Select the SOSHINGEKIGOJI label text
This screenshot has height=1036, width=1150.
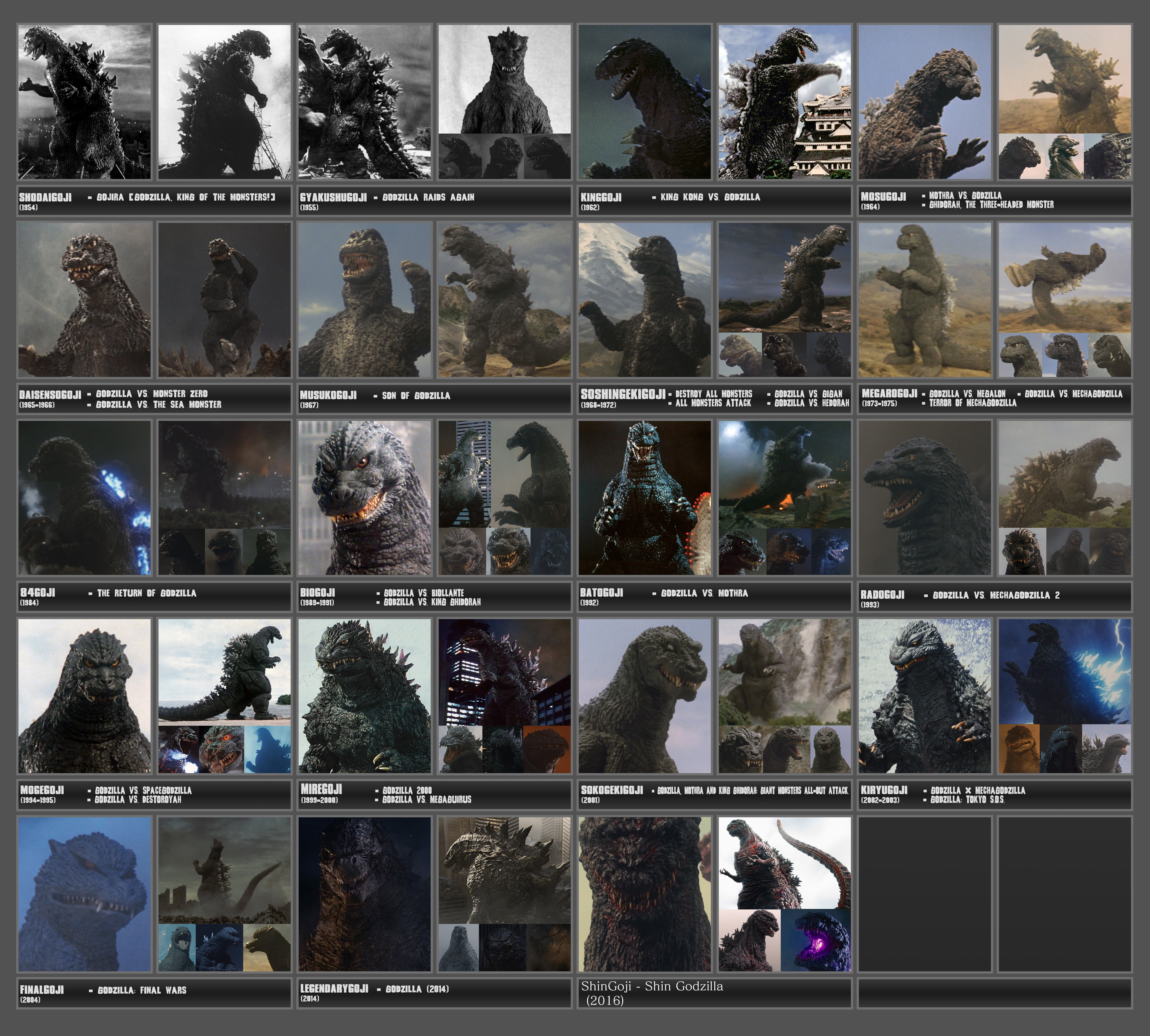(x=623, y=394)
